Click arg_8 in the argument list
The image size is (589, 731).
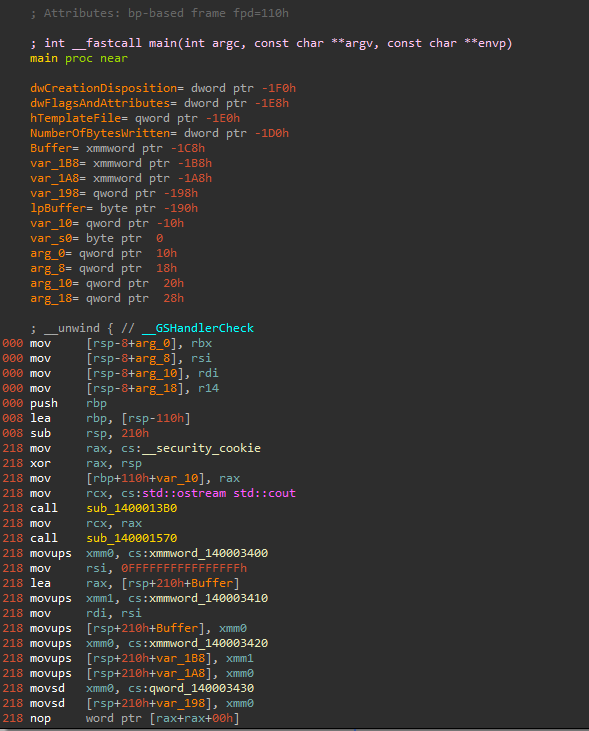(x=48, y=268)
